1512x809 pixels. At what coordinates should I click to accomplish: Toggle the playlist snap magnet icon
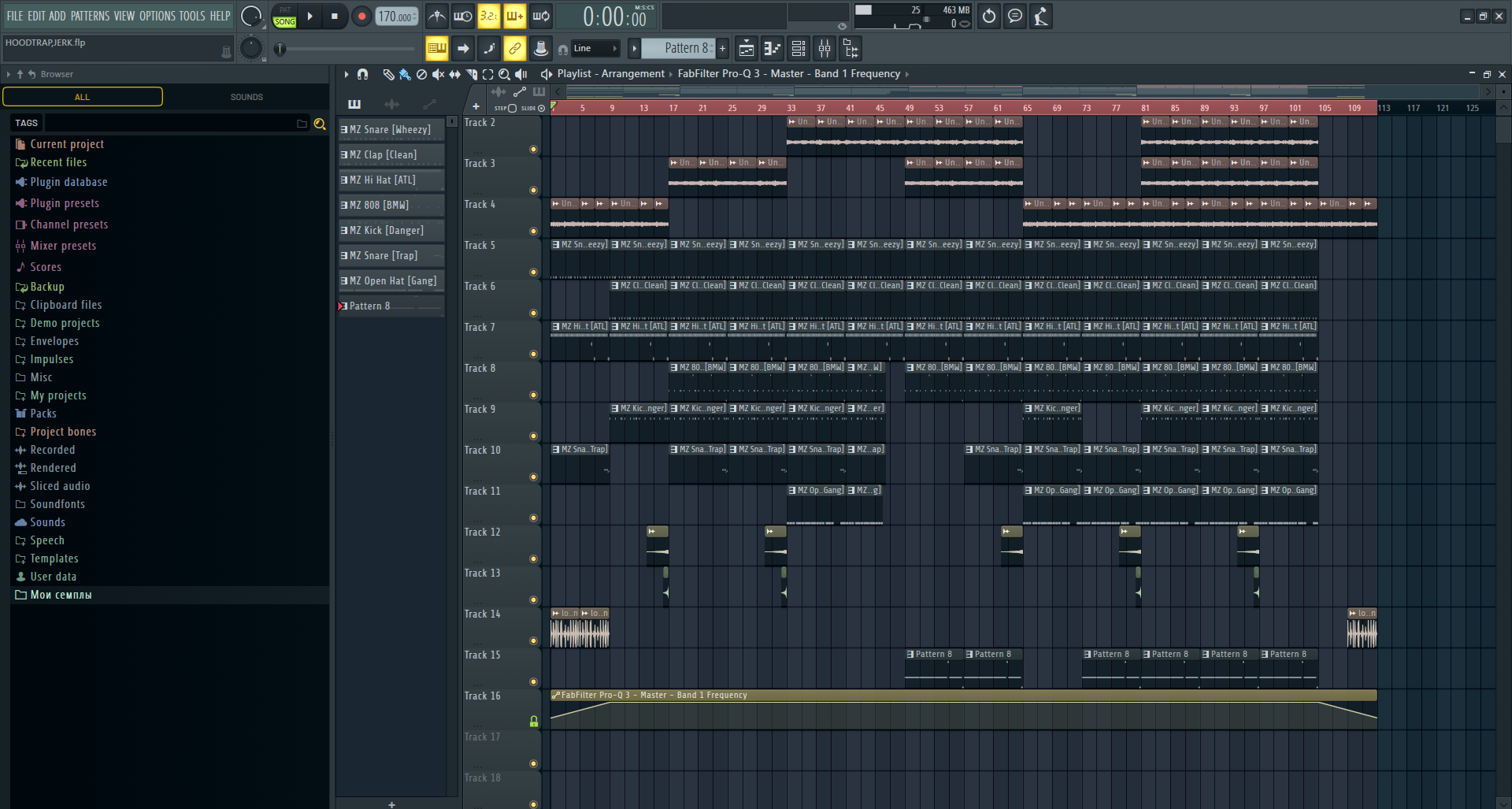click(x=362, y=74)
